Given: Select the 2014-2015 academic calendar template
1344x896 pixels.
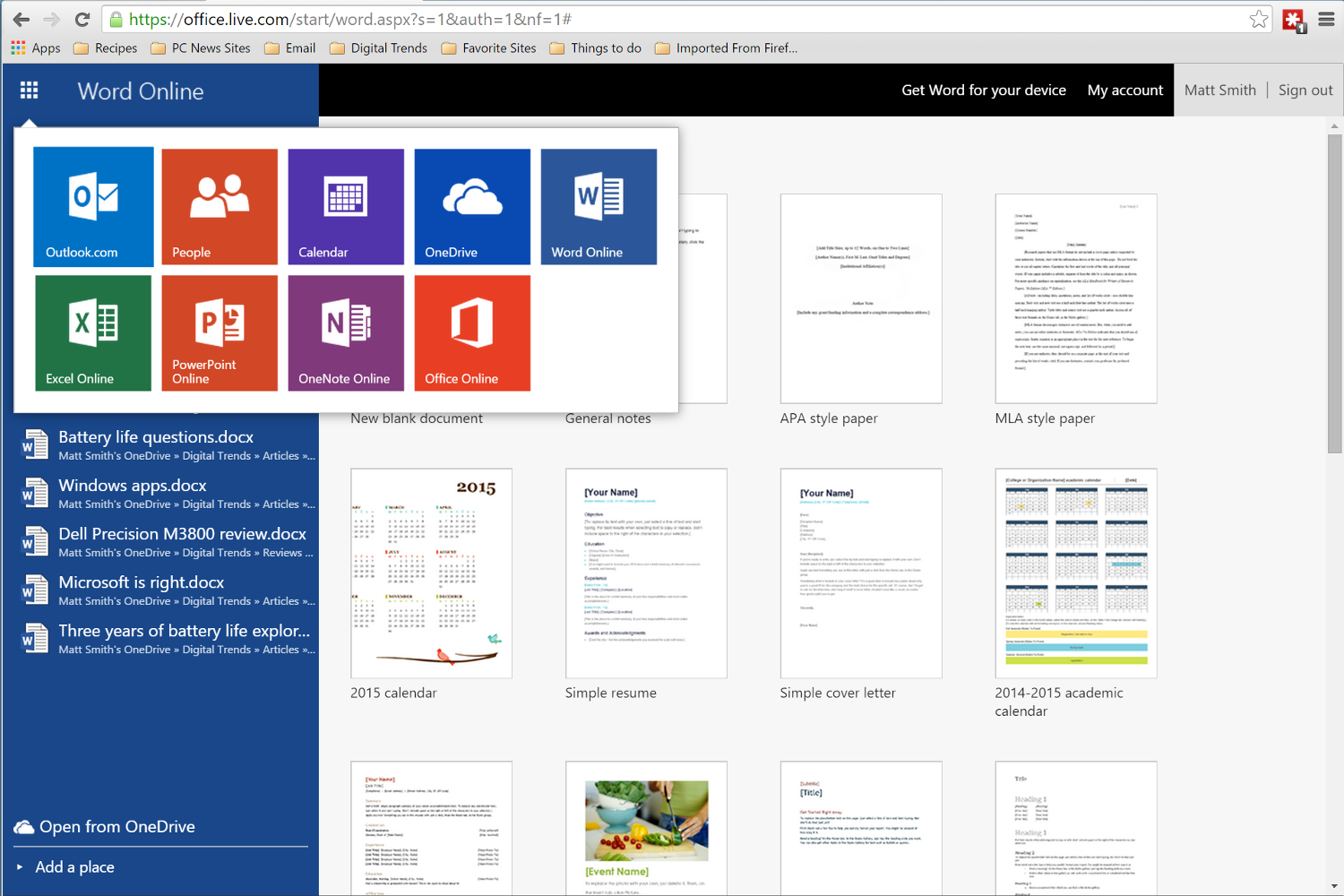Looking at the screenshot, I should (1076, 573).
